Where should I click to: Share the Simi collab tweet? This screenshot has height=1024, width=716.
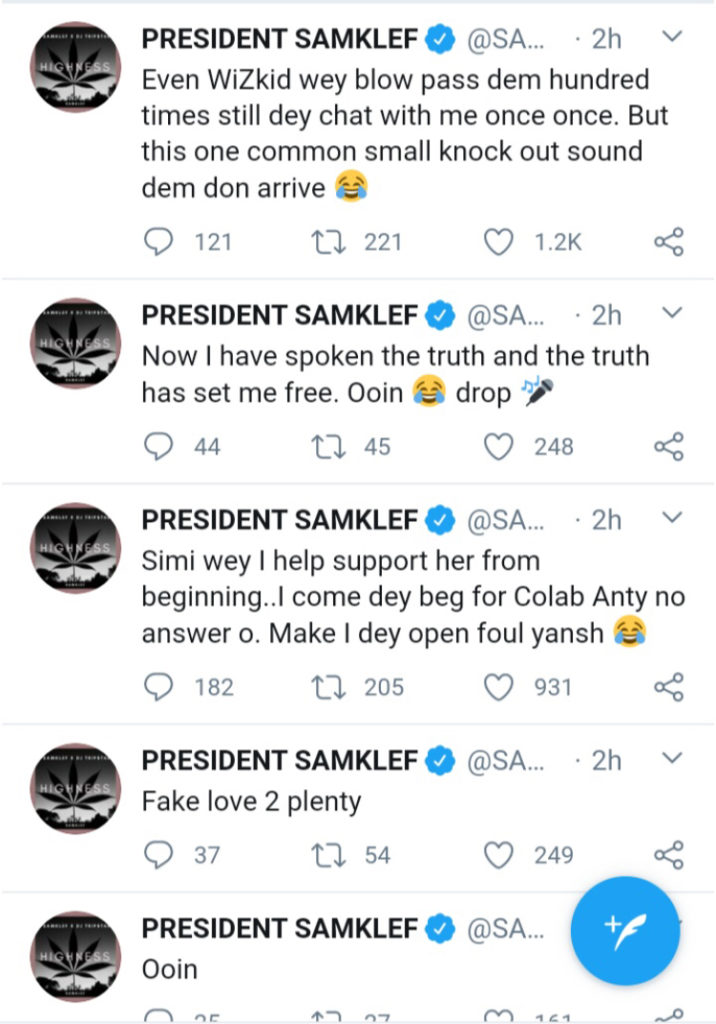pyautogui.click(x=668, y=687)
